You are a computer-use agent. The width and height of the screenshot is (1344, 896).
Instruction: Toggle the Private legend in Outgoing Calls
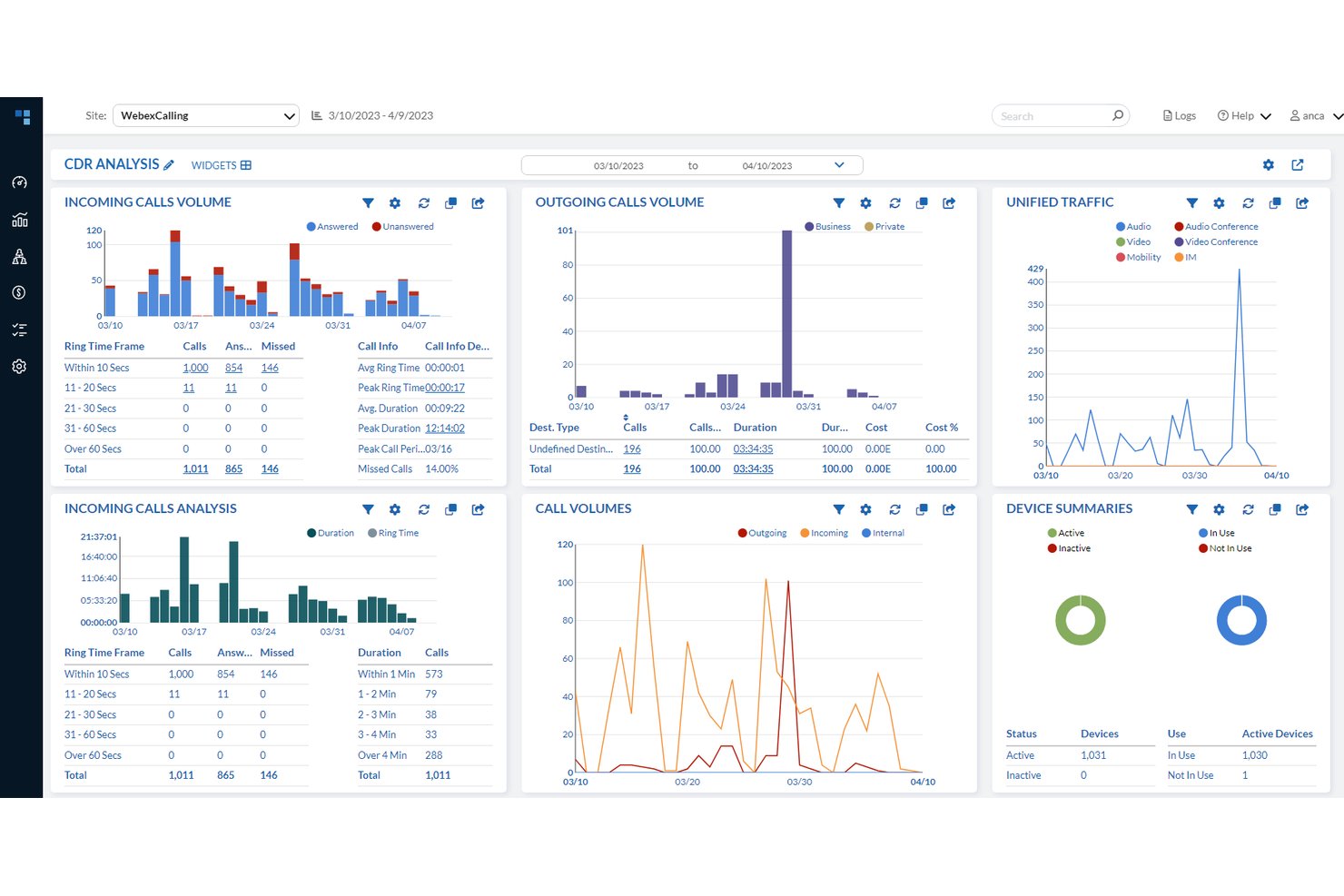pos(884,227)
